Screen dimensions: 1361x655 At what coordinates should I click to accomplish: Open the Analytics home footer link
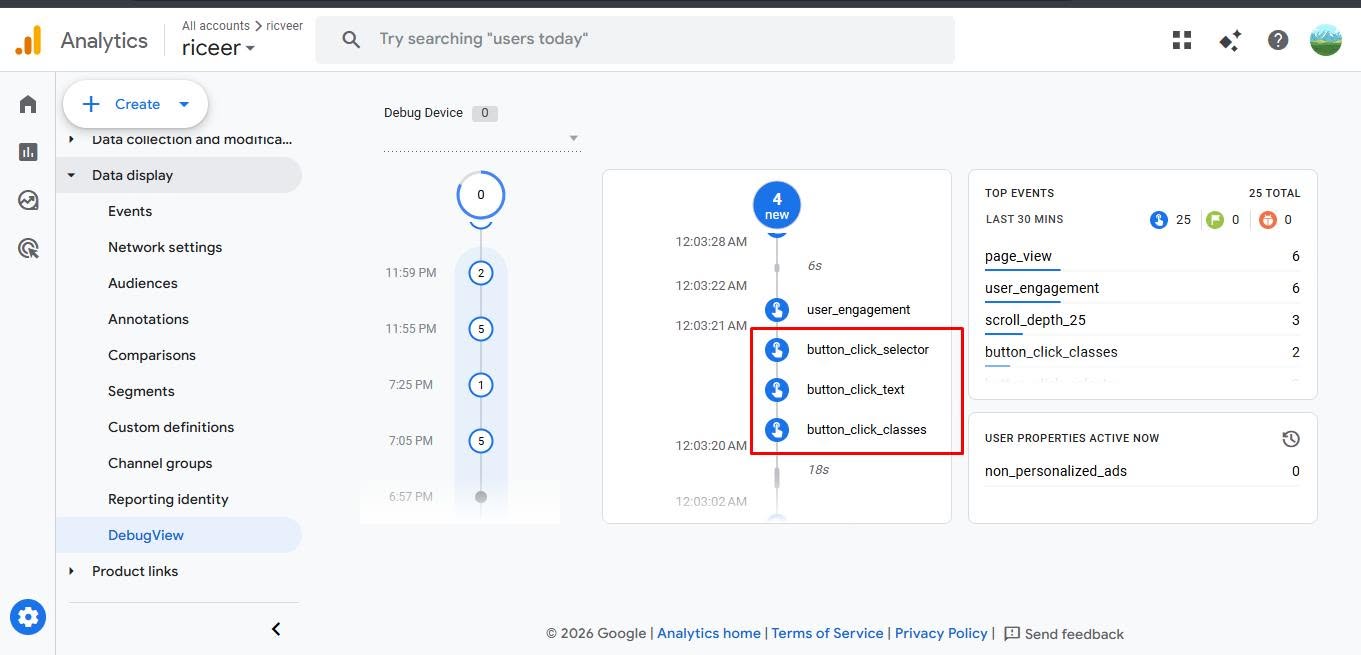pyautogui.click(x=709, y=633)
